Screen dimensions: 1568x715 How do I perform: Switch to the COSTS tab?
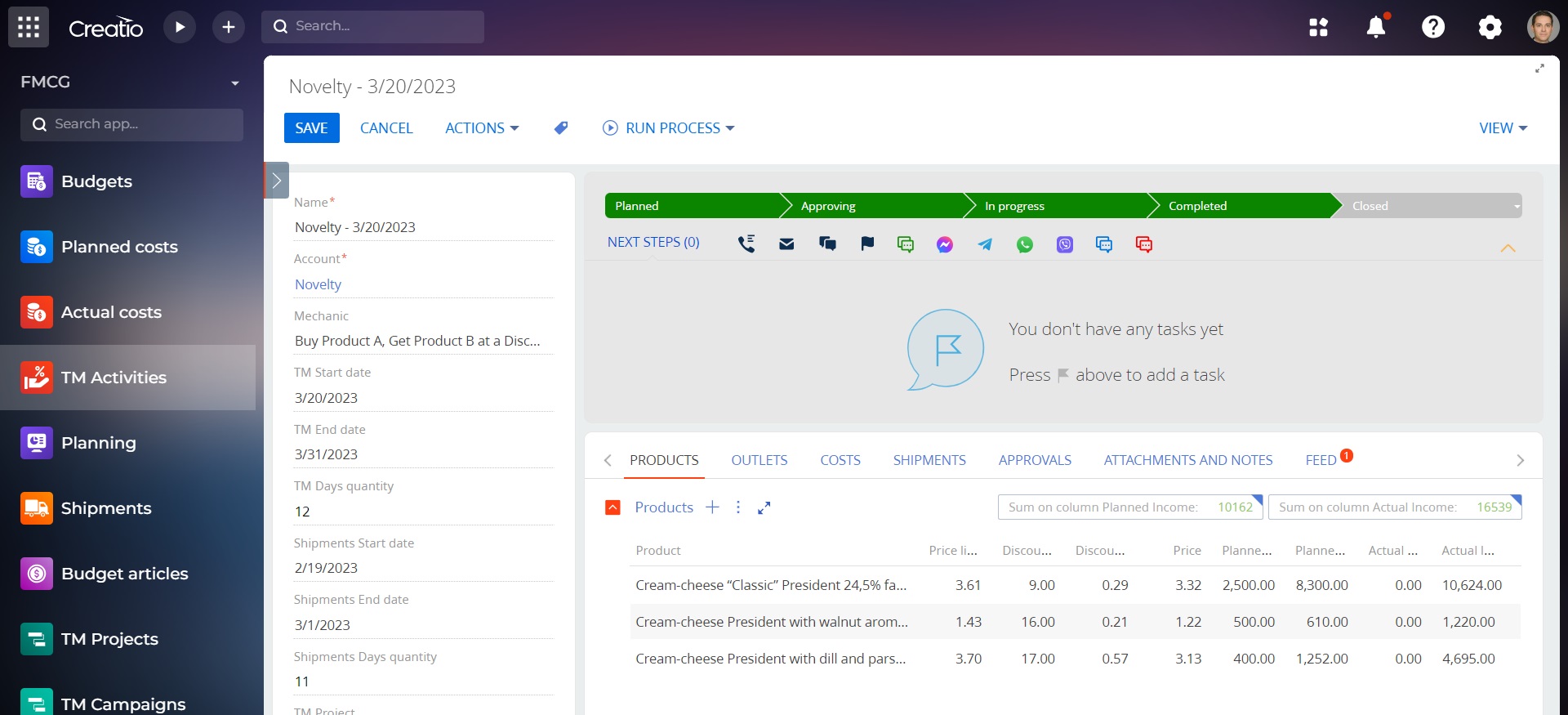(x=840, y=460)
